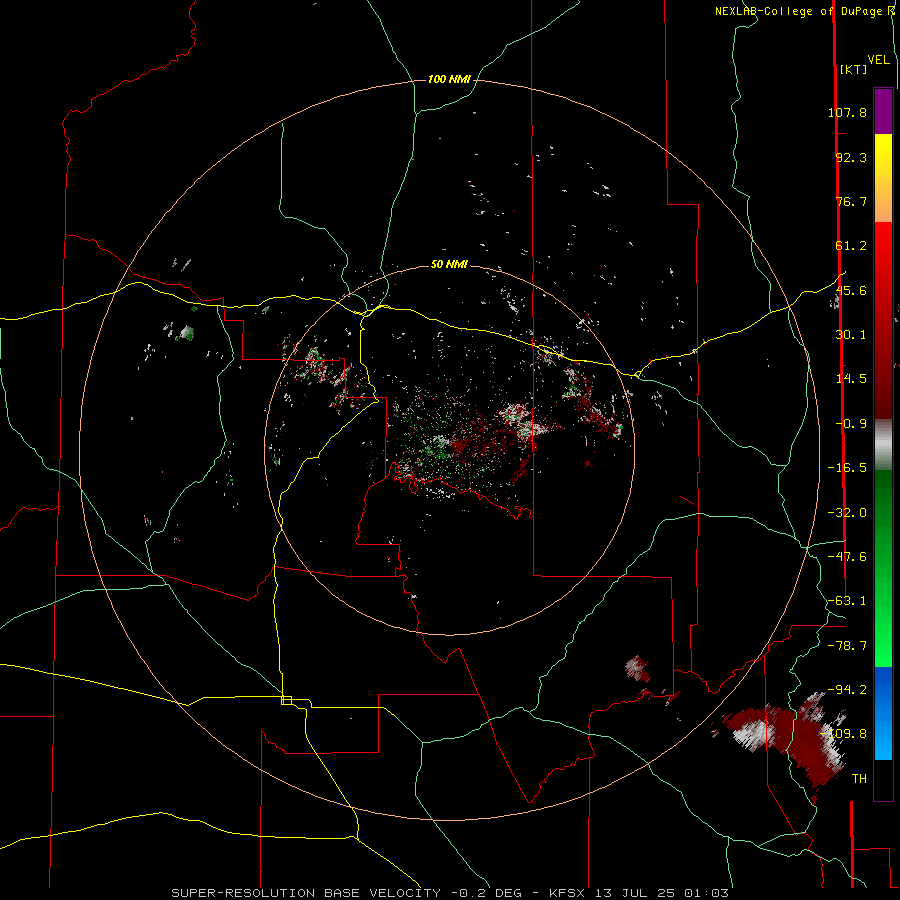Viewport: 900px width, 900px height.
Task: Click the 61.2 value on velocity scale
Action: 851,246
